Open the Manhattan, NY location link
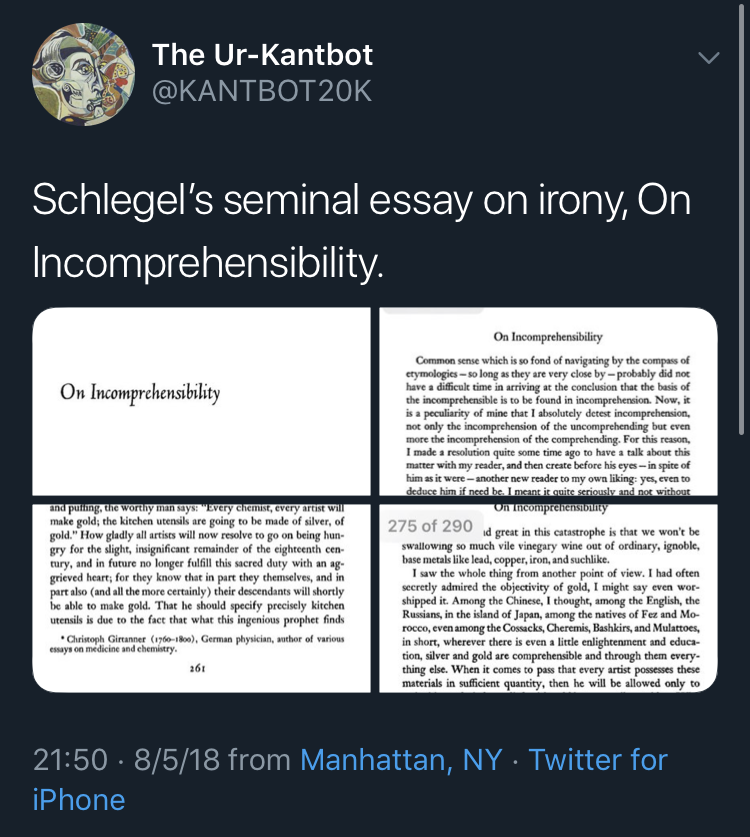 tap(401, 760)
